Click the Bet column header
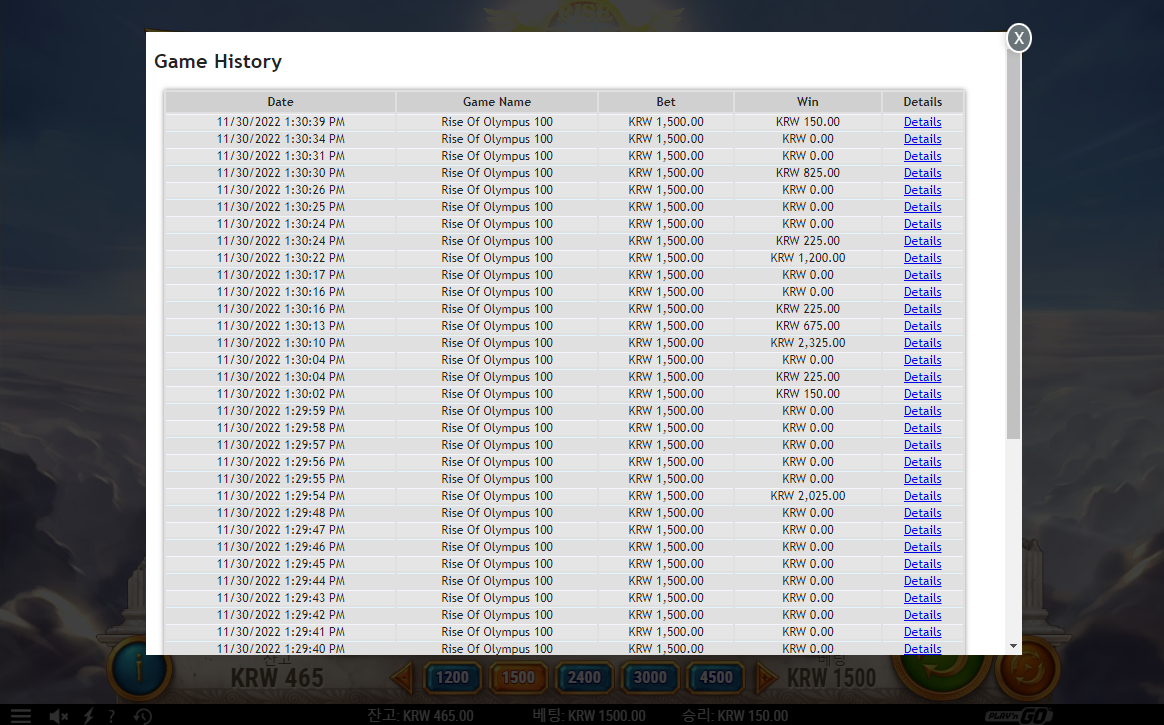This screenshot has width=1164, height=725. pos(666,102)
